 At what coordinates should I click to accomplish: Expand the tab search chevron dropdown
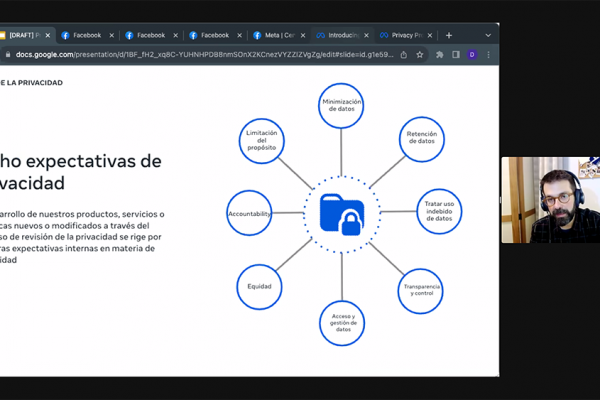488,35
